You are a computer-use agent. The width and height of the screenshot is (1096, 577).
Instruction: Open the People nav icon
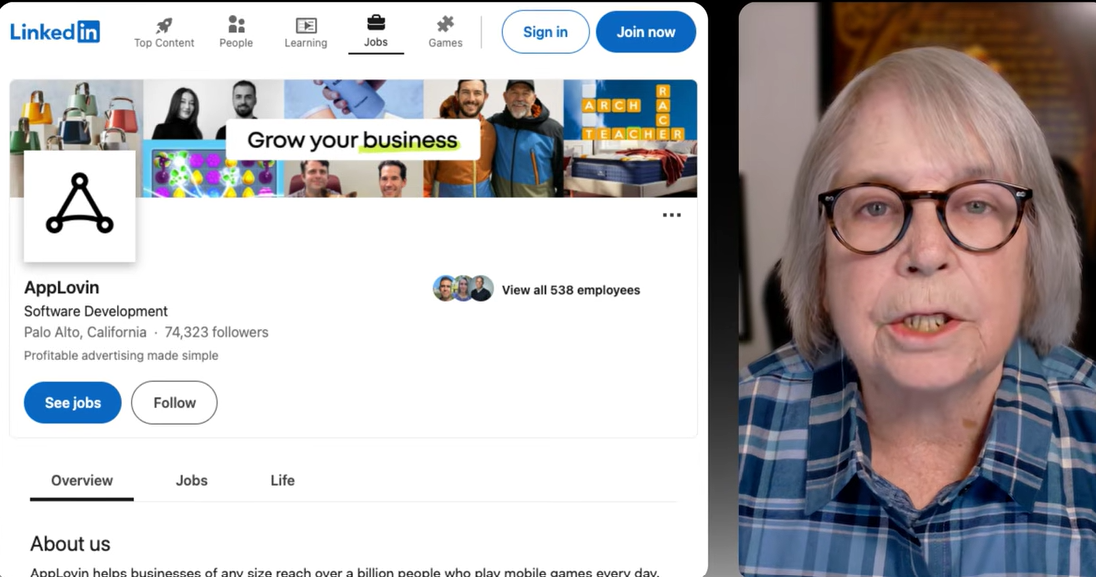pos(236,25)
